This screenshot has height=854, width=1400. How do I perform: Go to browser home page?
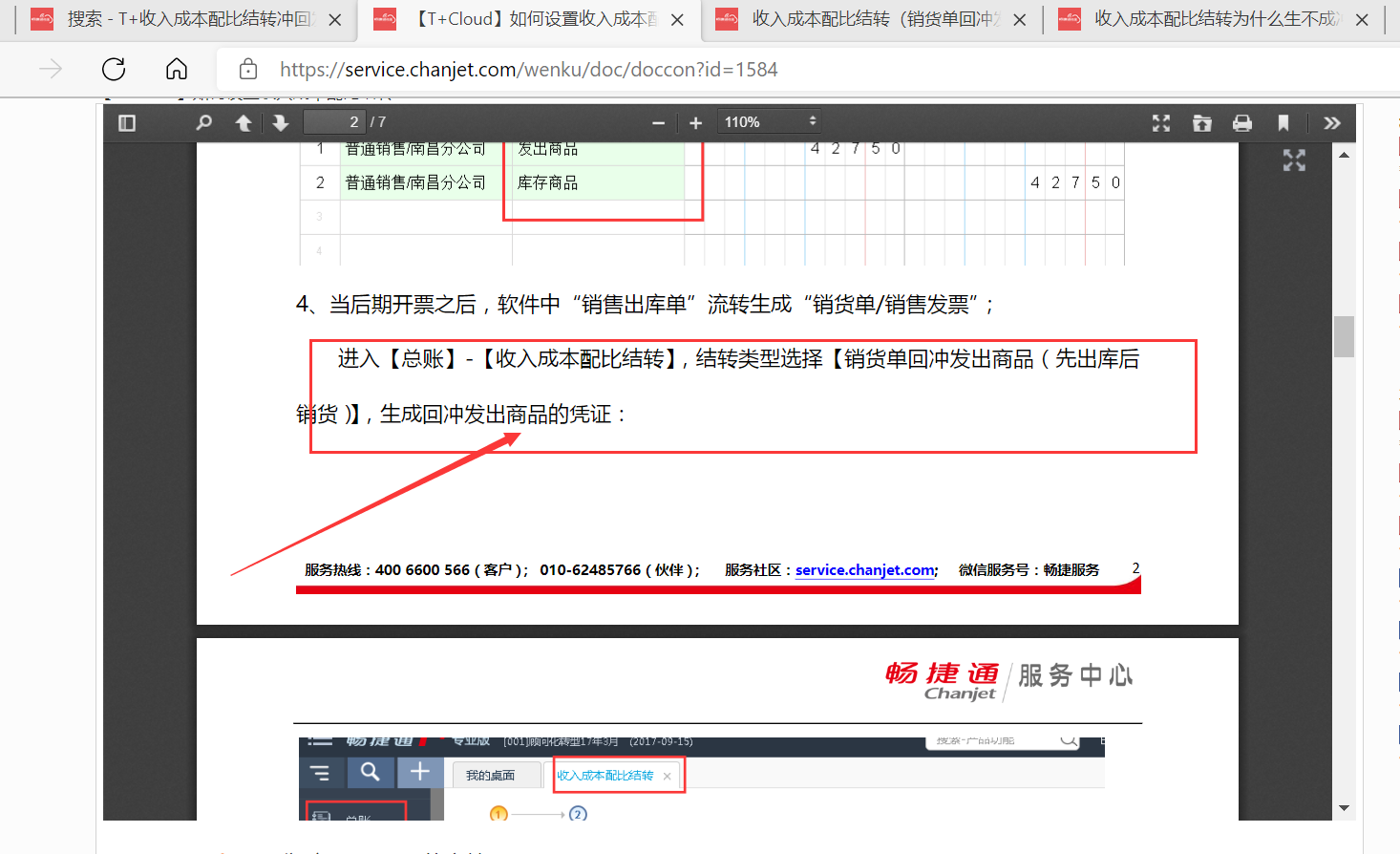click(177, 69)
